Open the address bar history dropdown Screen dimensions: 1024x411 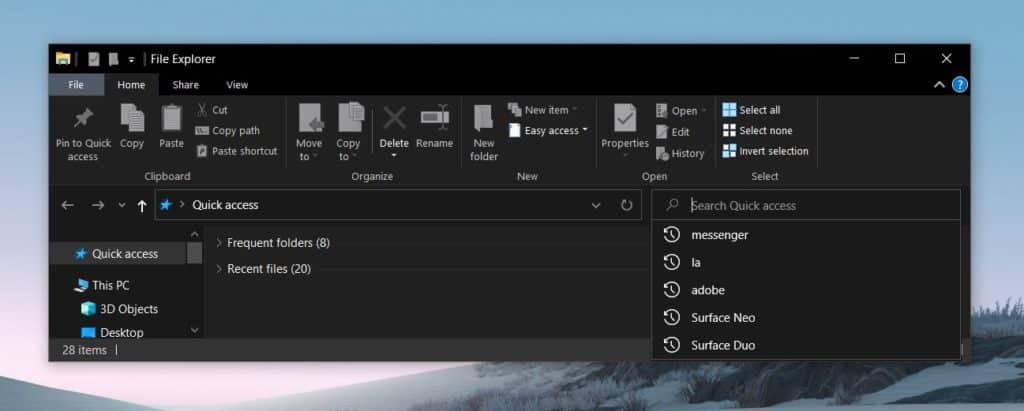point(596,205)
